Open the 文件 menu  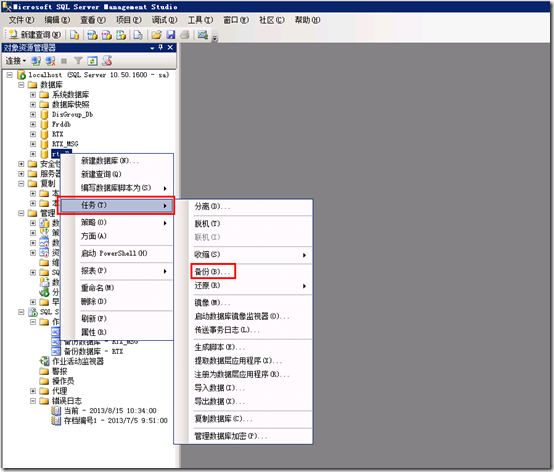(x=21, y=20)
